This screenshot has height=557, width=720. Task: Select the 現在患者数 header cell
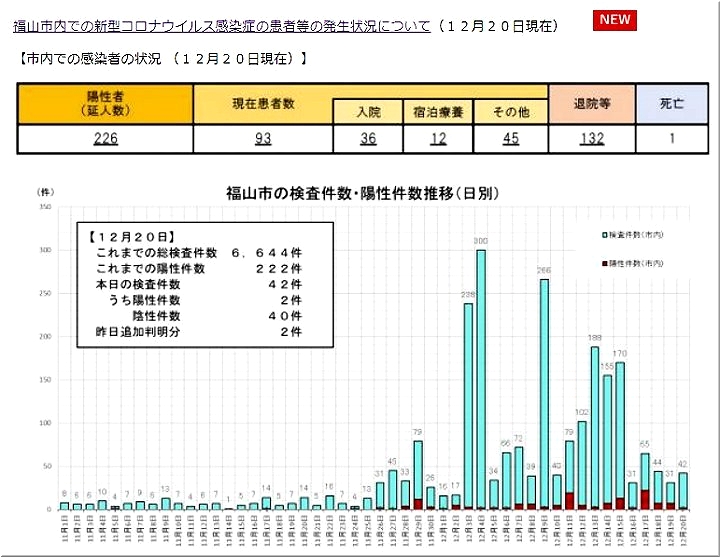[262, 104]
